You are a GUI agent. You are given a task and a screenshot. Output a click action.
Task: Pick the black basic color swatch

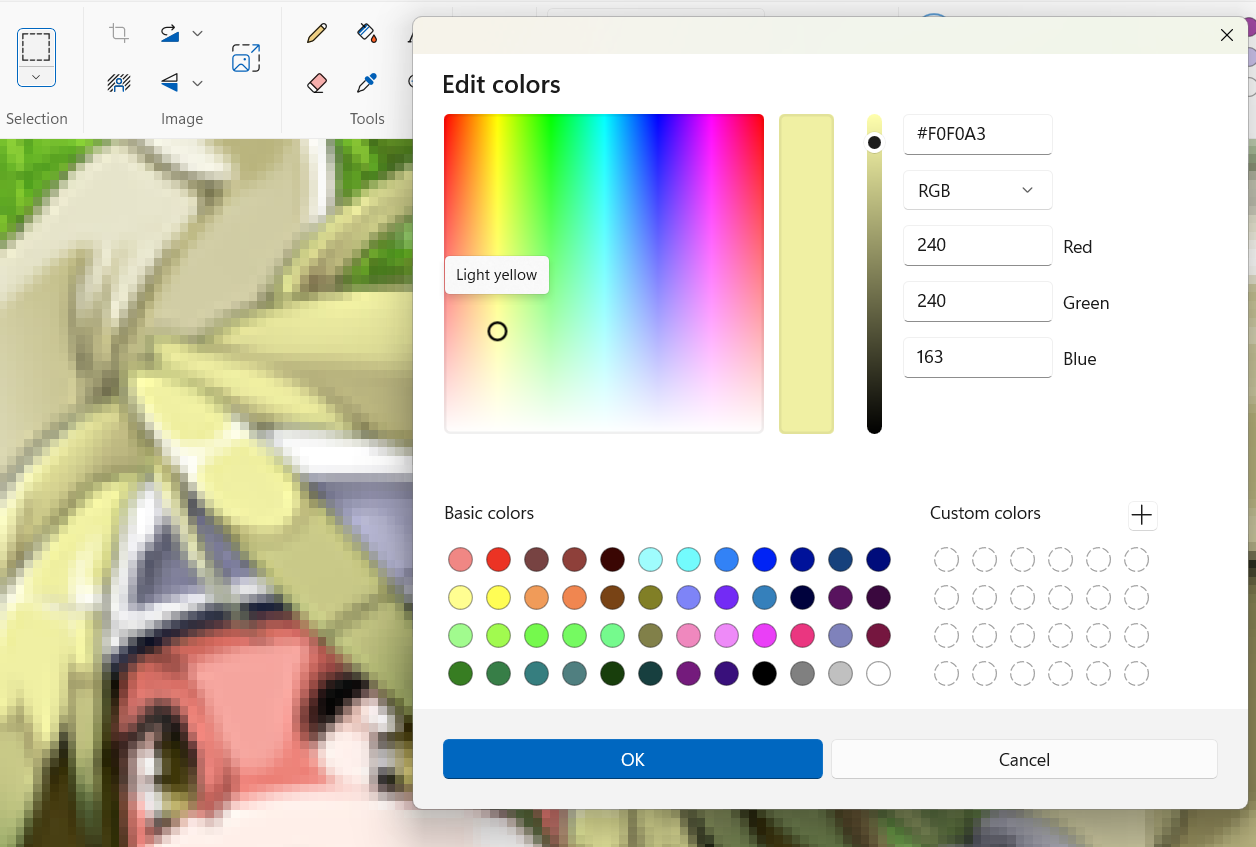764,674
